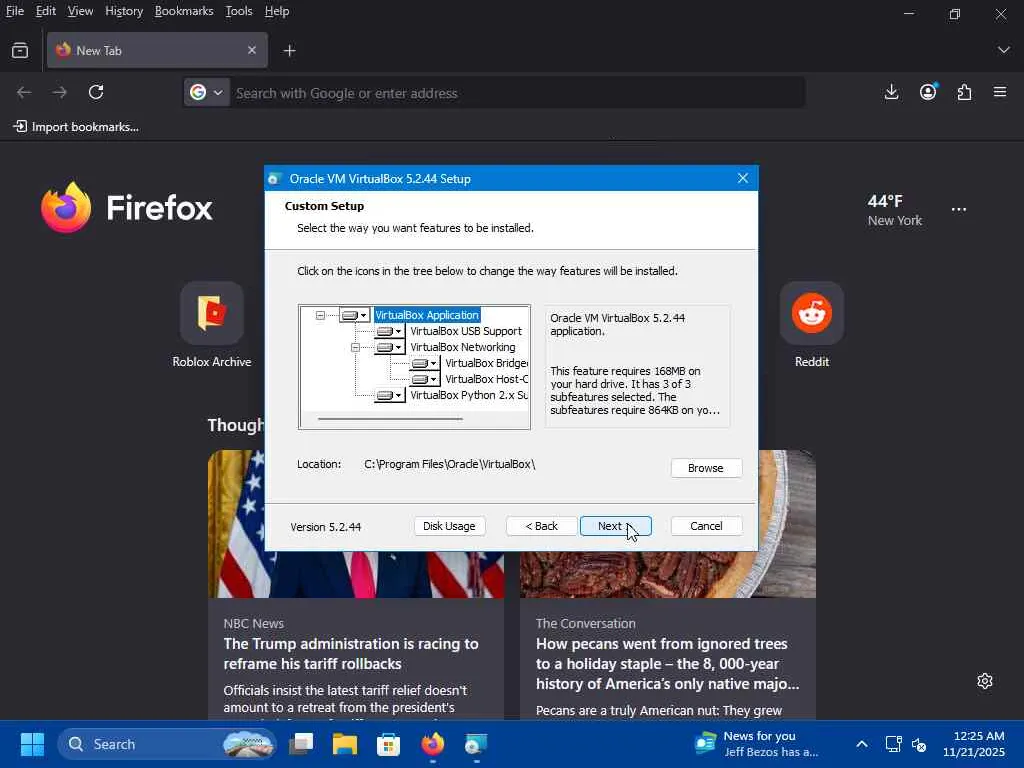Open the Help menu in Firefox
1024x768 pixels.
(277, 11)
